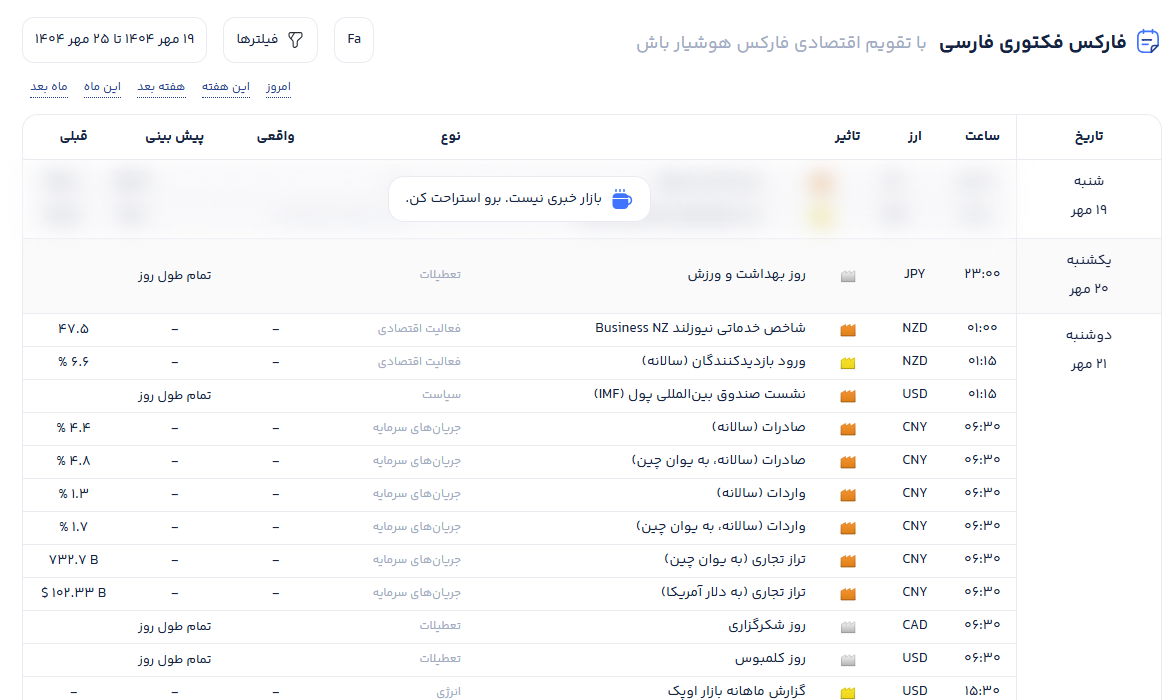The image size is (1173, 700).
Task: Click orange impact icon for Business NZ index
Action: pyautogui.click(x=848, y=329)
